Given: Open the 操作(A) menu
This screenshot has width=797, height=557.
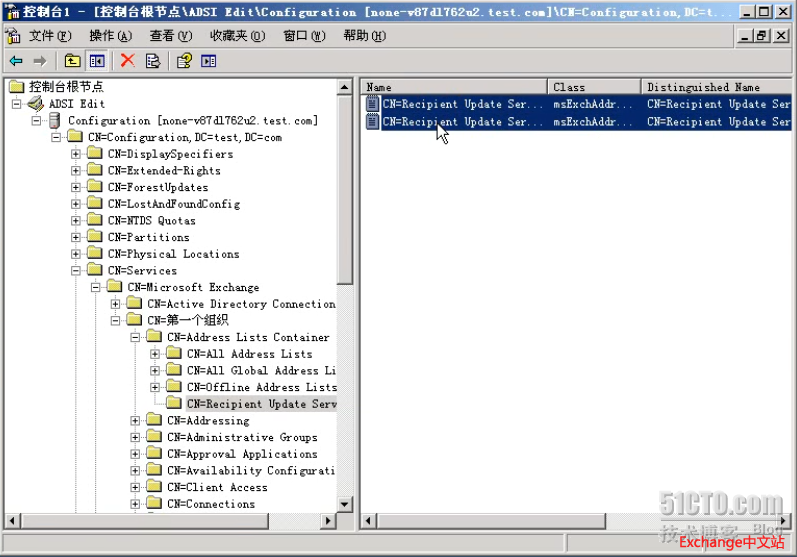Looking at the screenshot, I should pos(109,36).
